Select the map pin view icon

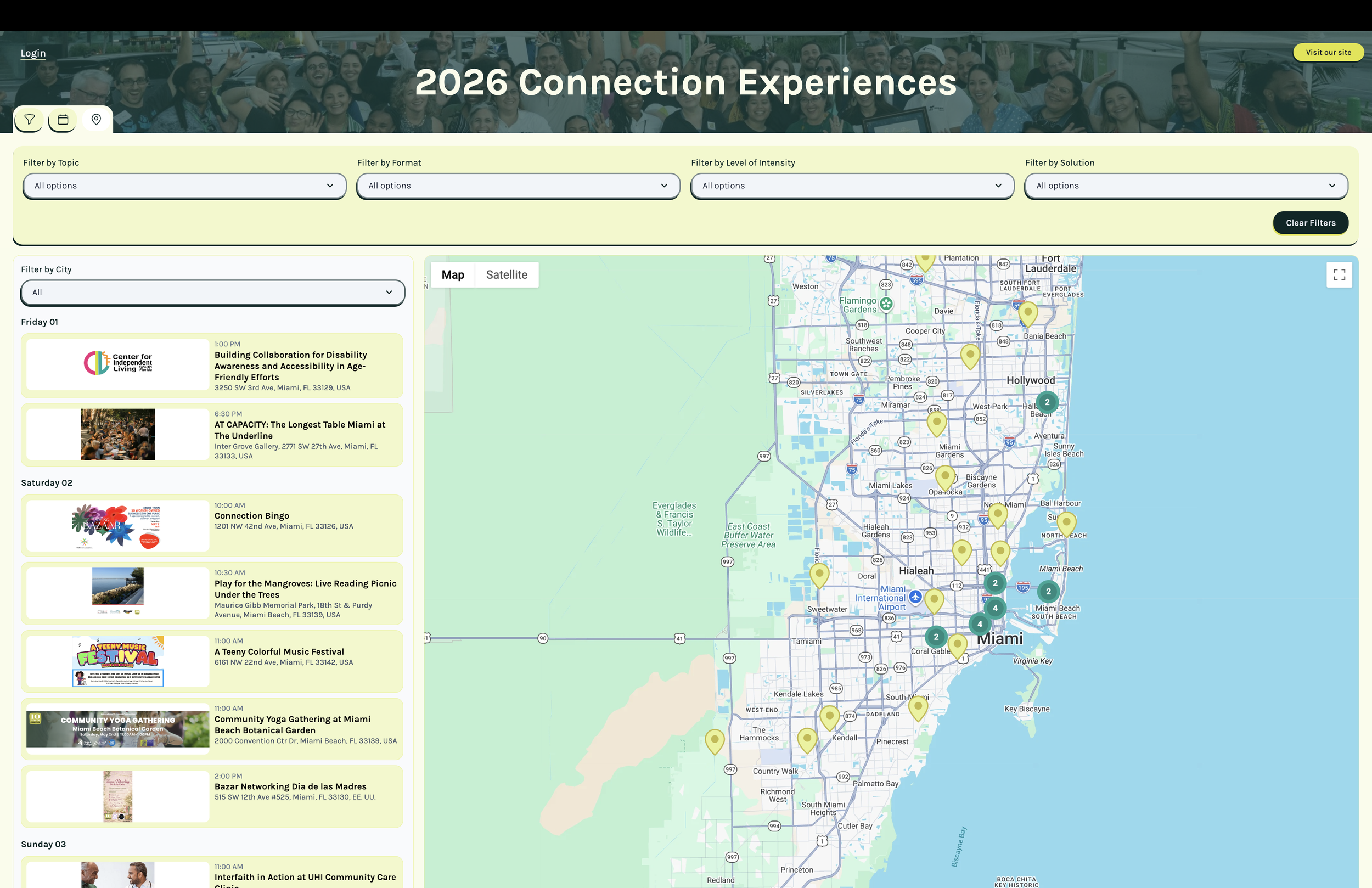click(96, 120)
